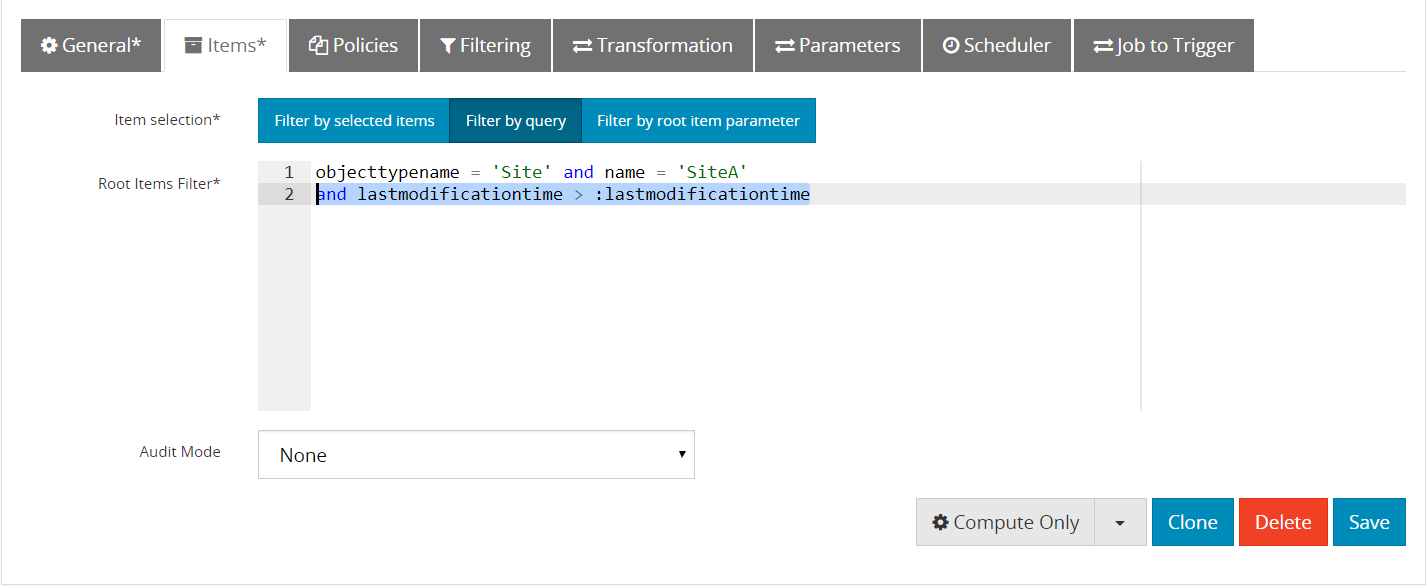Click line number 1 in the gutter

click(x=289, y=172)
